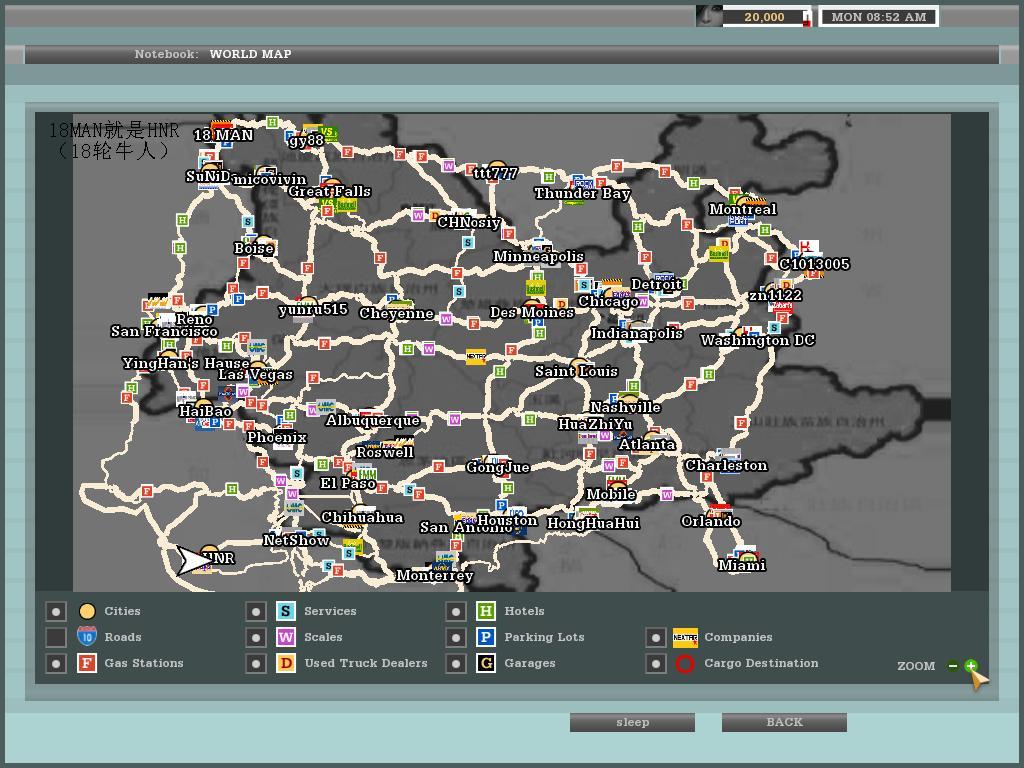1024x768 pixels.
Task: Select the Chicago city label on map
Action: pos(608,302)
